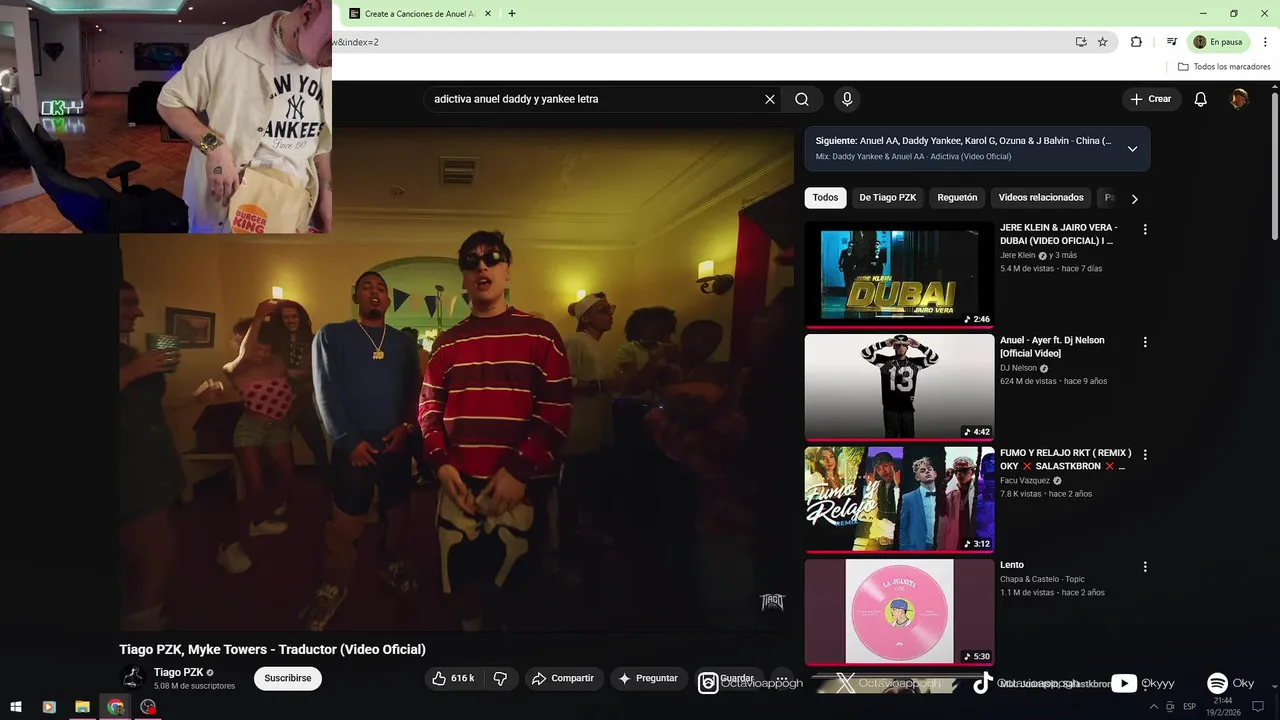Open options menu for Anuel Ayer video

[1145, 342]
